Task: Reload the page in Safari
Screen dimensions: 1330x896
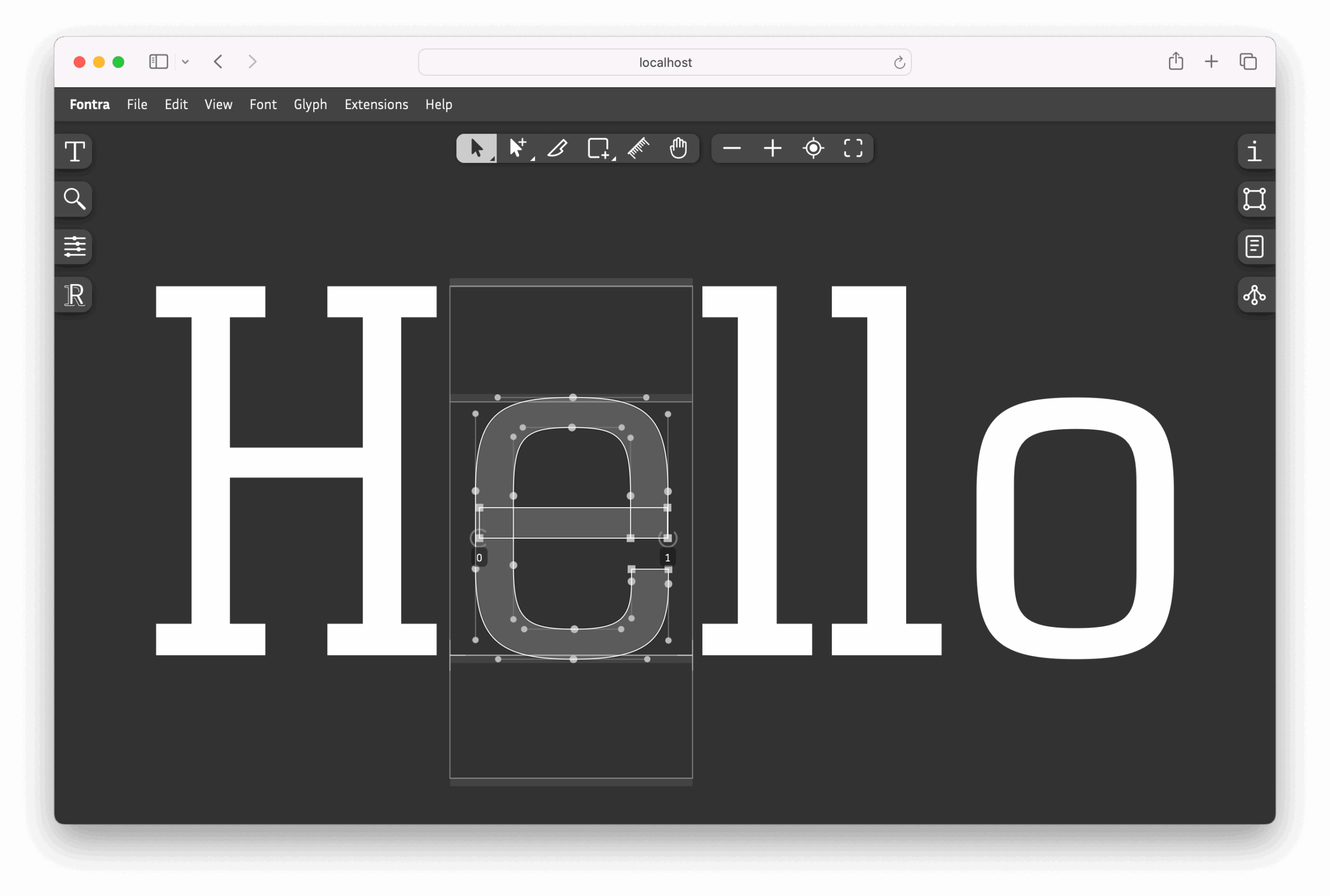Action: click(899, 62)
